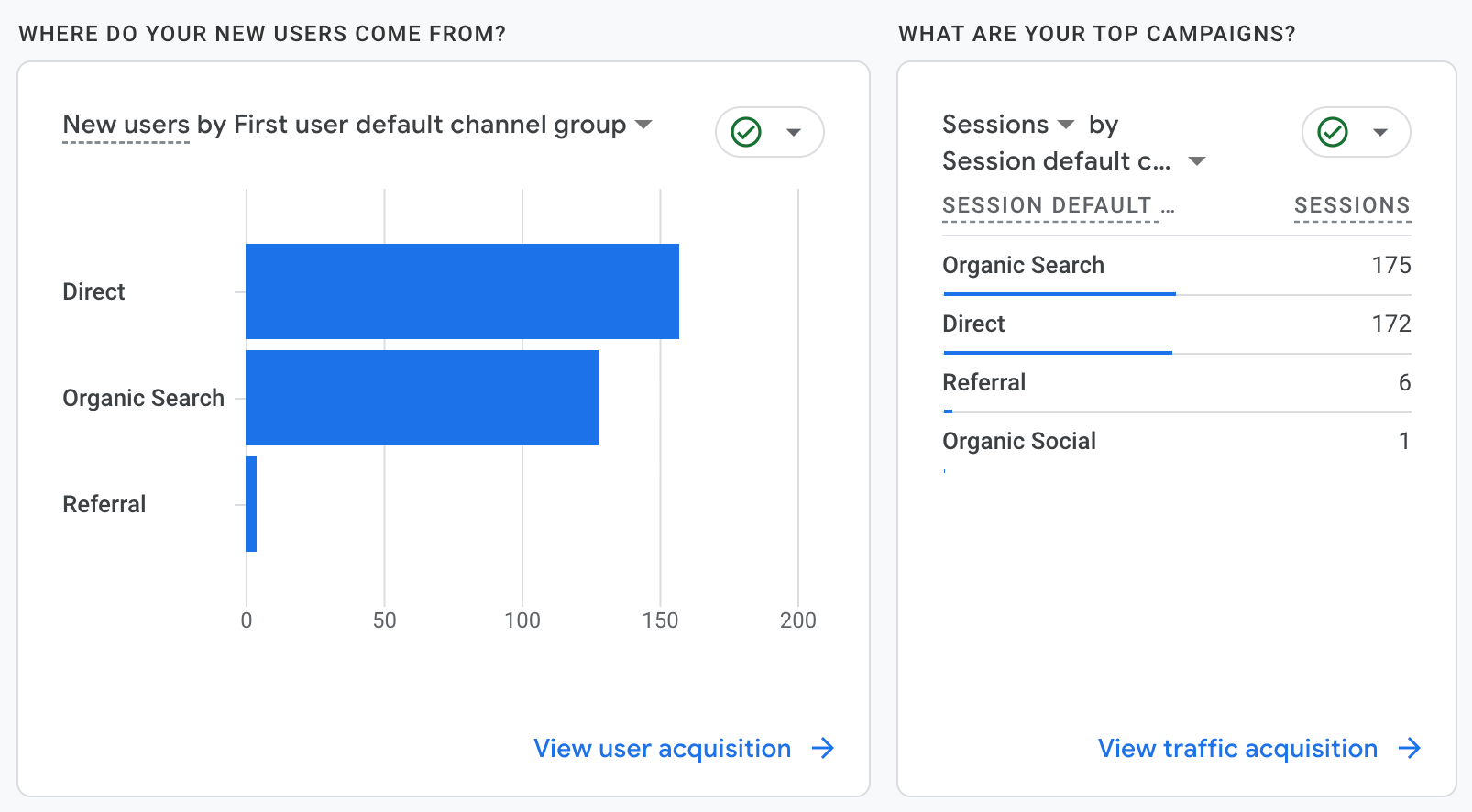Click arrow icon beside View traffic acquisition
The height and width of the screenshot is (812, 1472).
(x=1410, y=748)
